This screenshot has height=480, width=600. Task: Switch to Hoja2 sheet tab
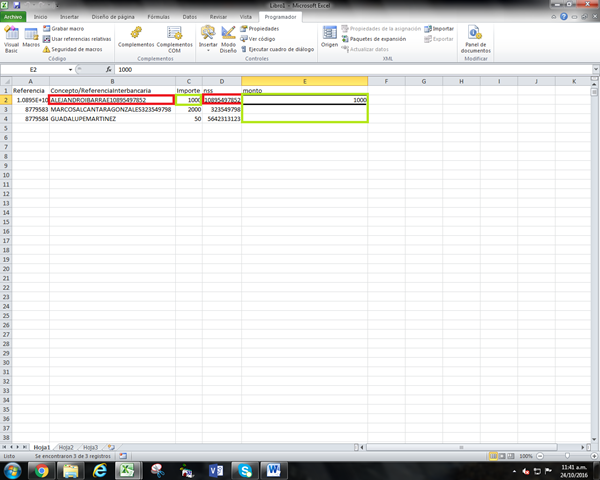click(66, 447)
